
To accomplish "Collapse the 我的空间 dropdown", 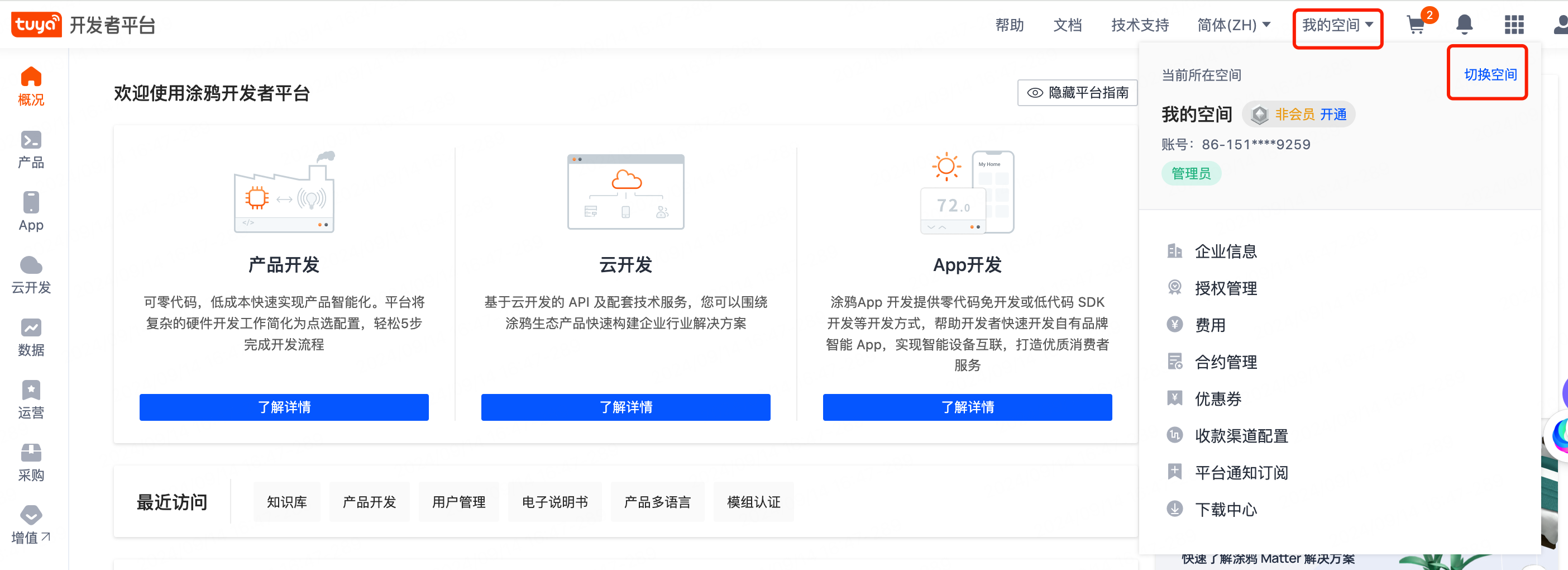I will click(1337, 25).
